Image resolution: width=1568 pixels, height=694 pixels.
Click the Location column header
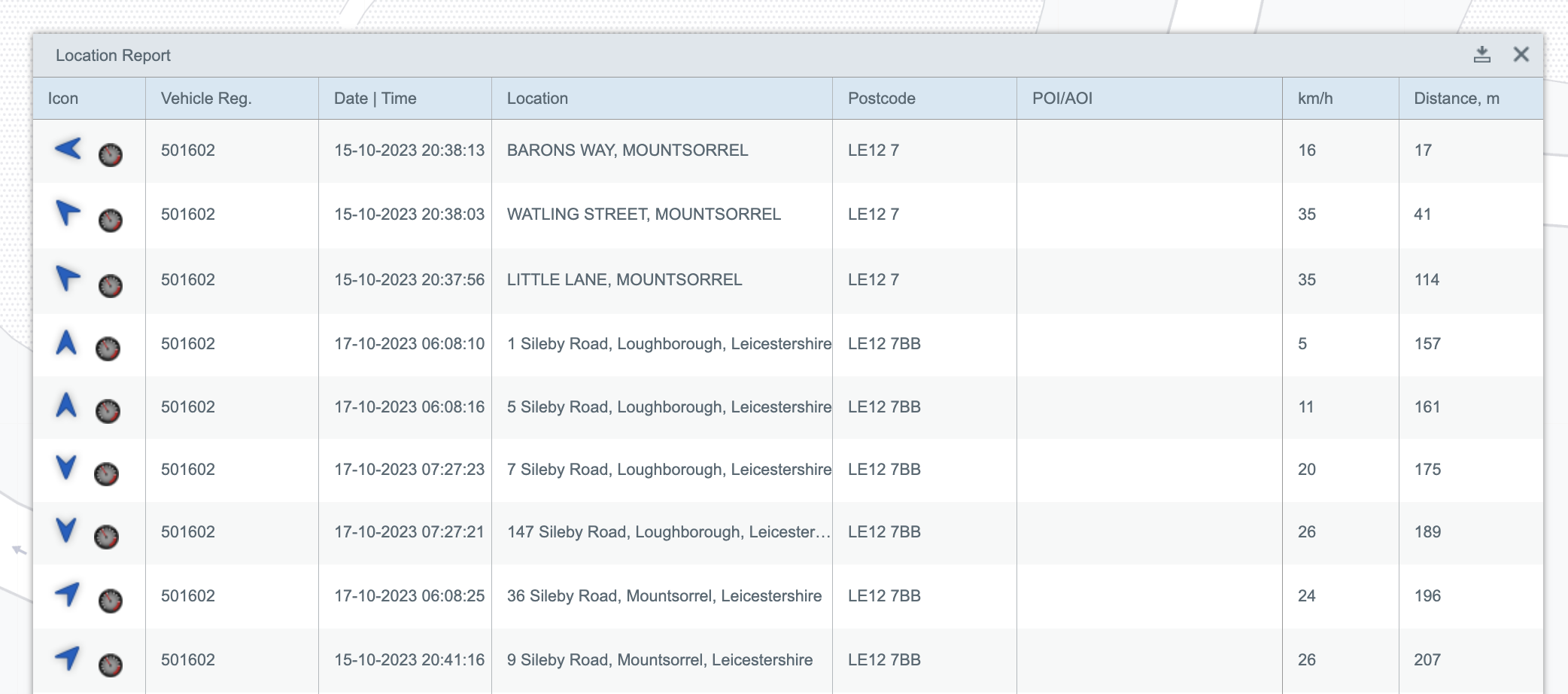click(x=537, y=99)
